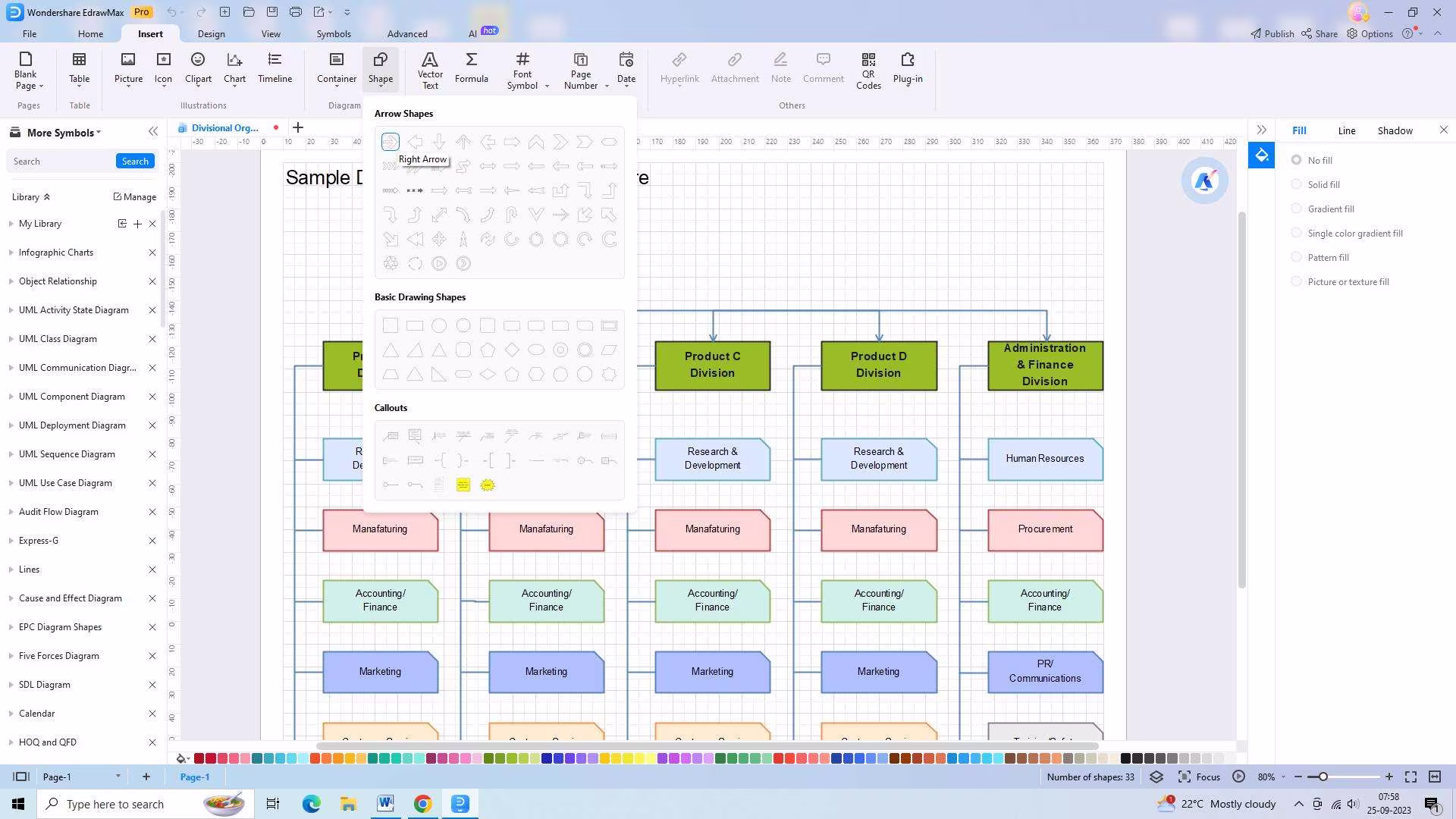The height and width of the screenshot is (819, 1456).
Task: Open the Plug-in tool
Action: (x=908, y=67)
